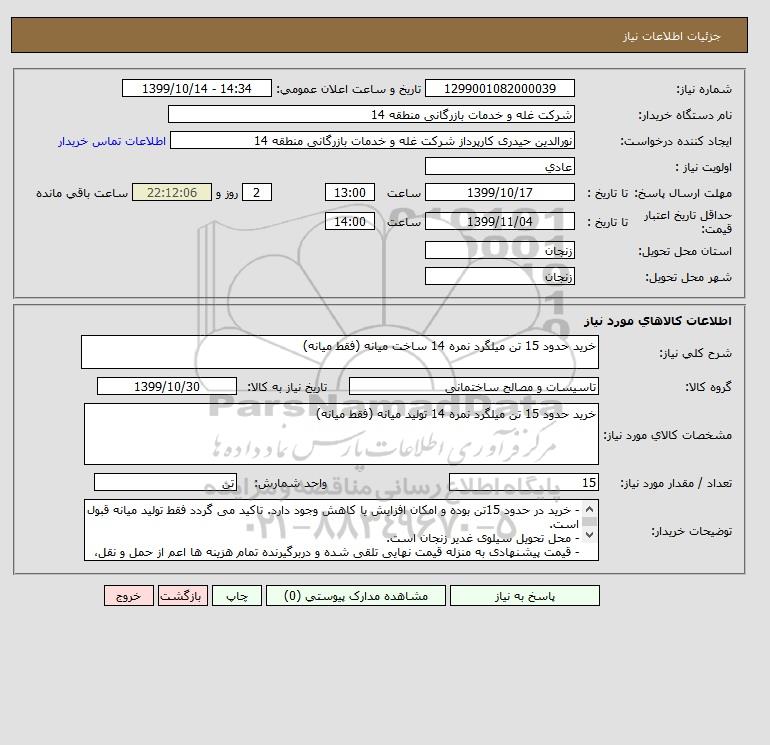Click the validity time field 14:00
770x745 pixels.
[x=350, y=221]
